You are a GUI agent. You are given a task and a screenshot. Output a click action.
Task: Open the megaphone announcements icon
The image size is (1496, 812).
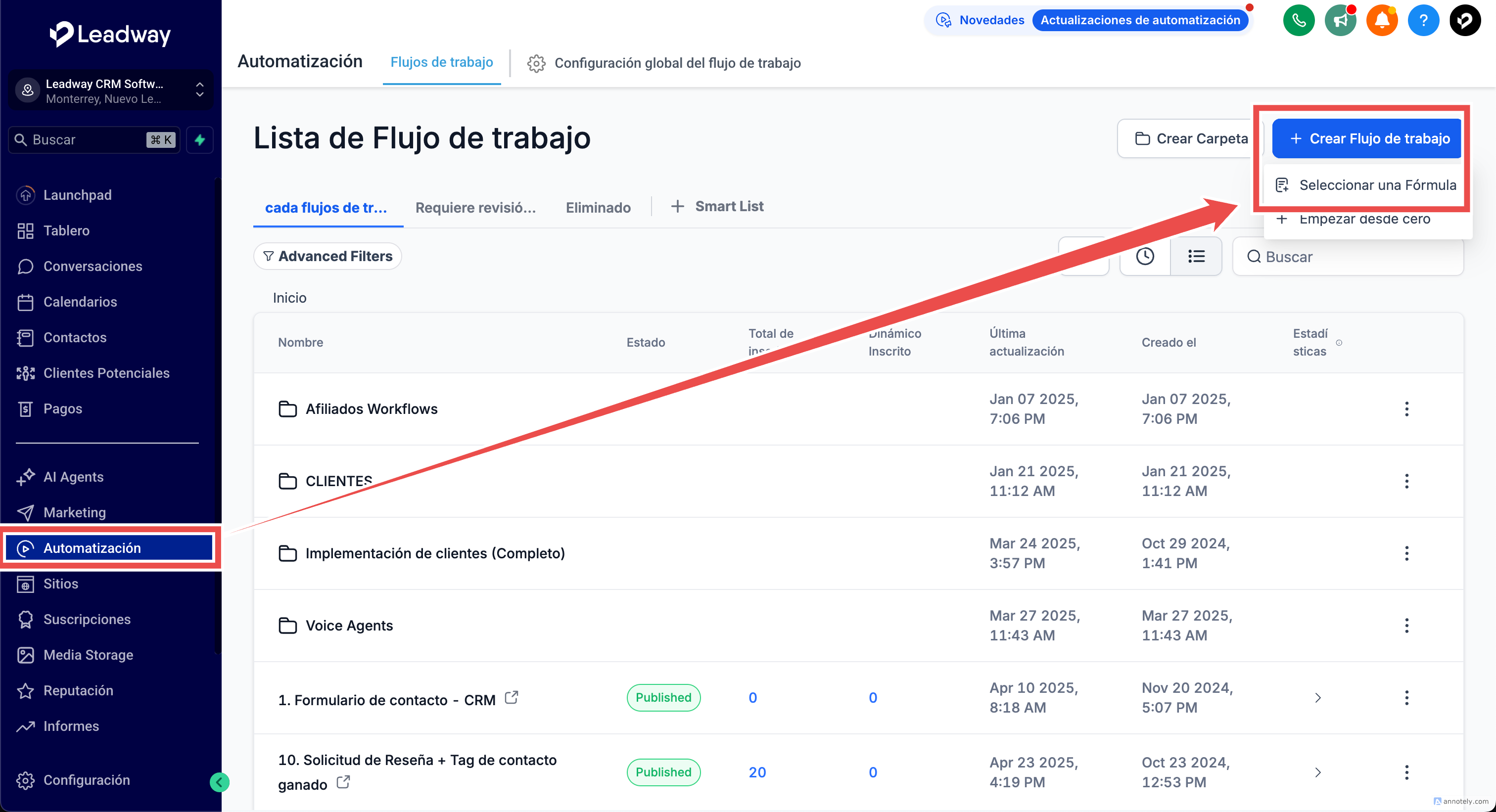(x=1340, y=20)
